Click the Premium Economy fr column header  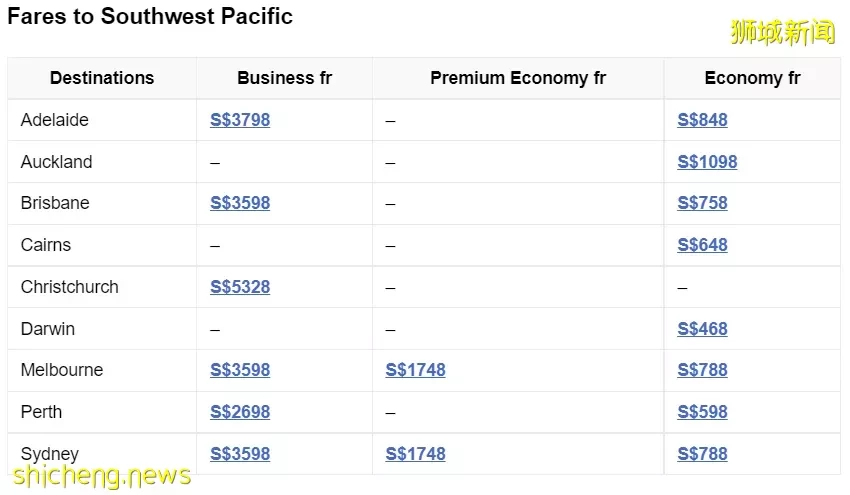pos(518,78)
